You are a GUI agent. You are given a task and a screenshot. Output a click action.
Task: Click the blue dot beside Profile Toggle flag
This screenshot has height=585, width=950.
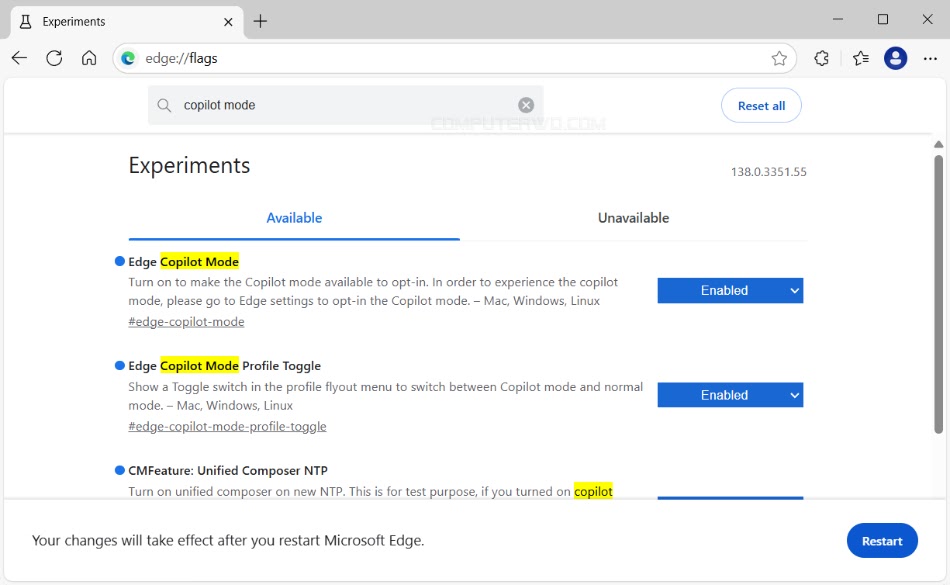(119, 365)
